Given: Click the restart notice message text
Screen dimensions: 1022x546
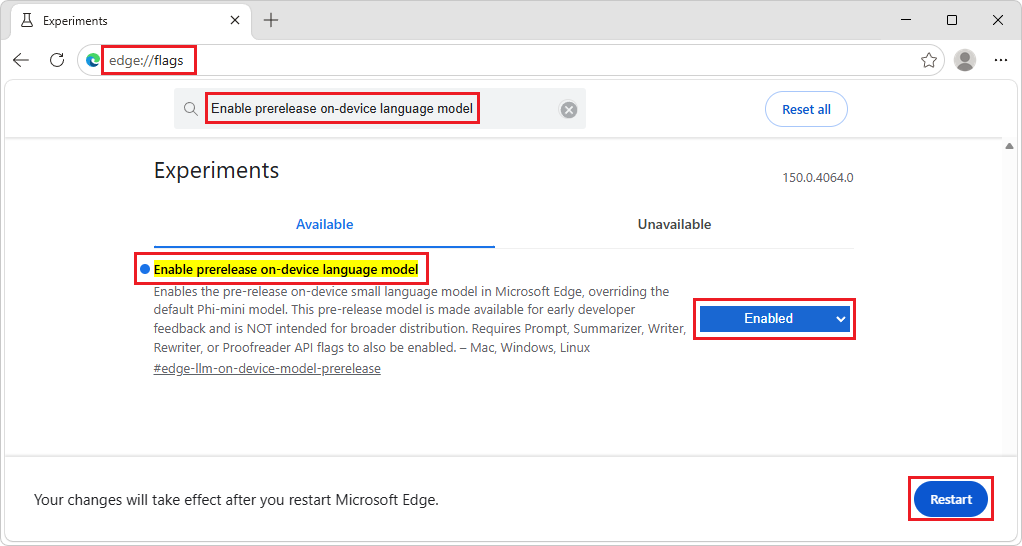Looking at the screenshot, I should 236,500.
